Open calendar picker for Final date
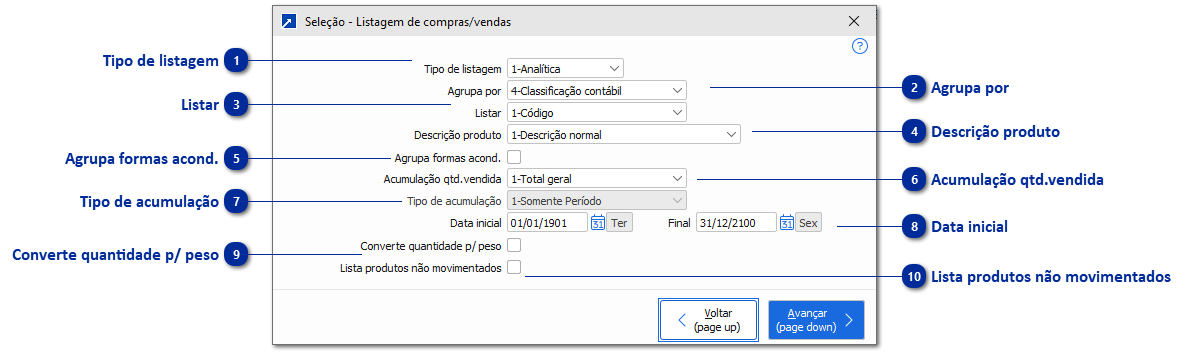Screen dimensions: 1187x361 pyautogui.click(x=787, y=223)
